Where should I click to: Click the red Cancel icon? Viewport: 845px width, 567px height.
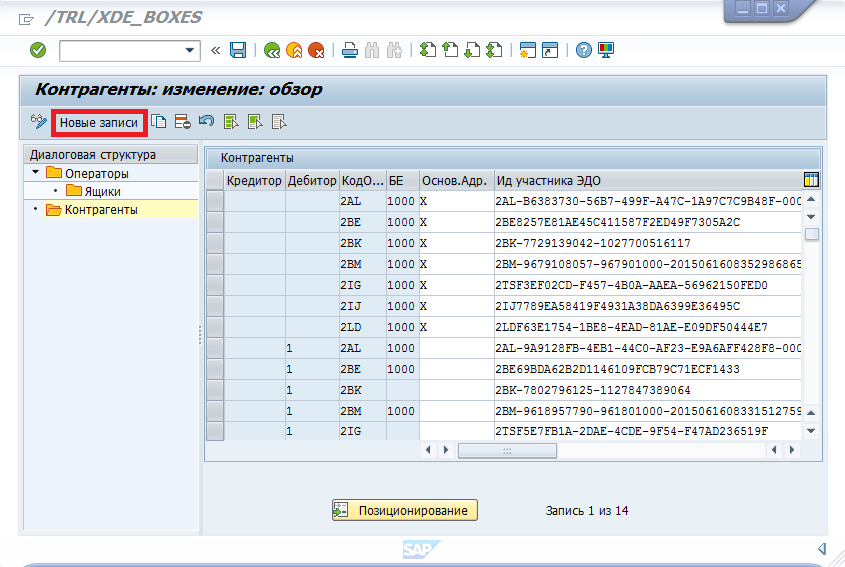[x=316, y=50]
